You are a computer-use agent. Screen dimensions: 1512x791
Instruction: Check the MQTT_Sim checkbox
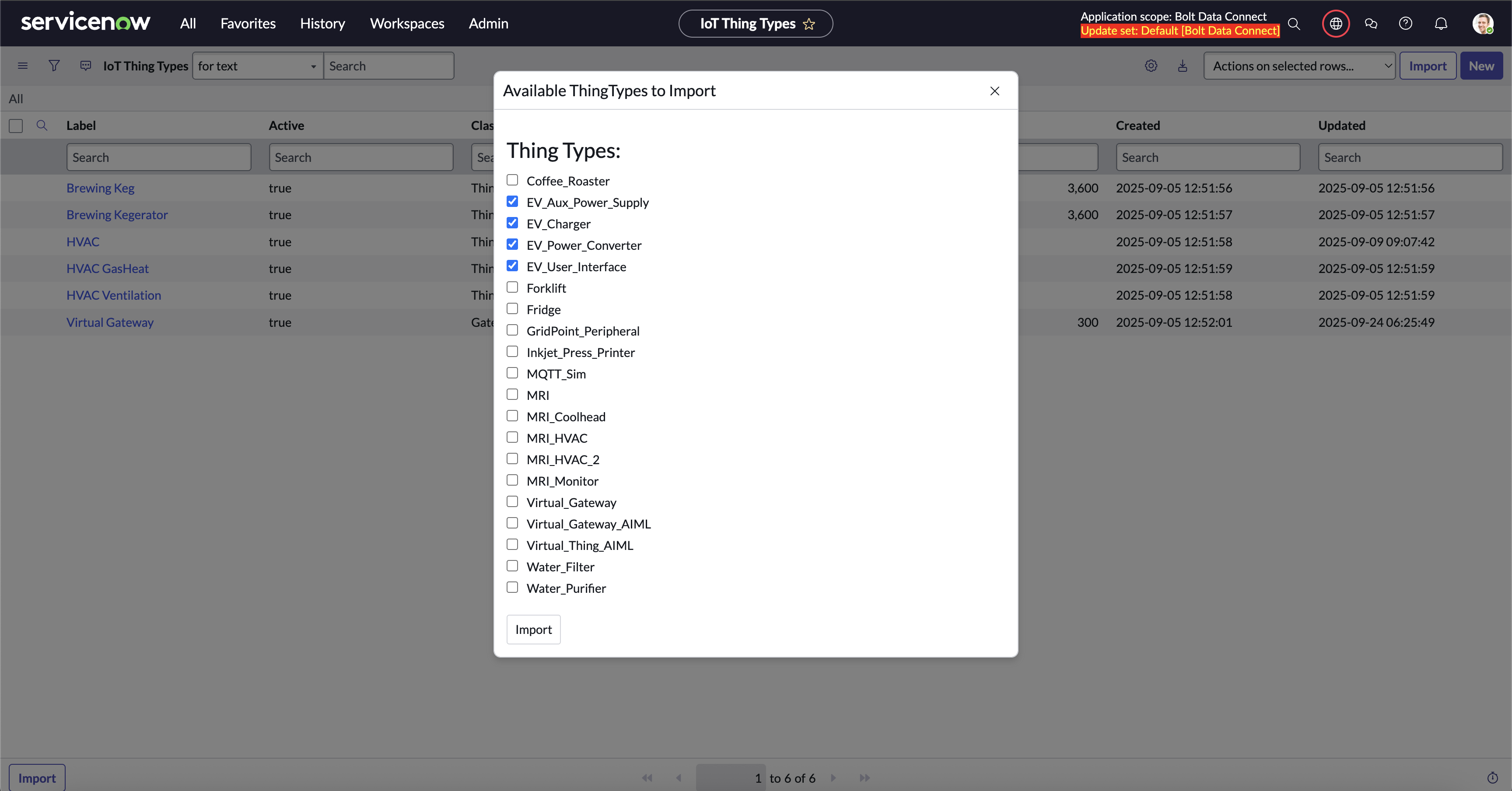click(512, 373)
